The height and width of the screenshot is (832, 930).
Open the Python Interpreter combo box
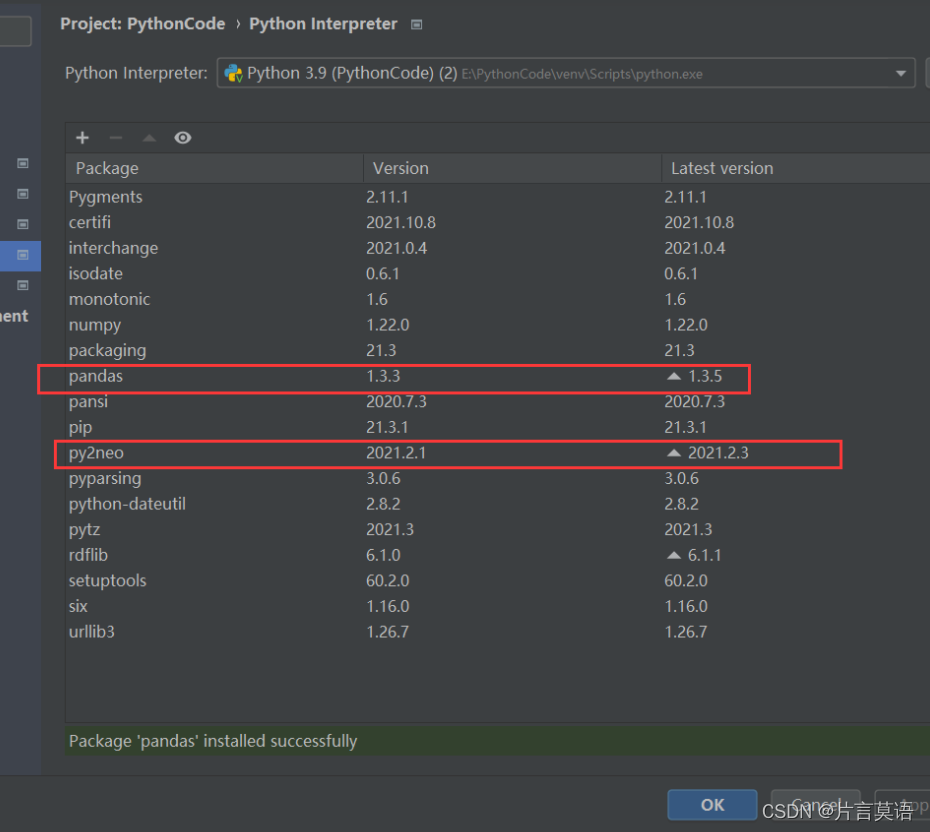pyautogui.click(x=566, y=73)
